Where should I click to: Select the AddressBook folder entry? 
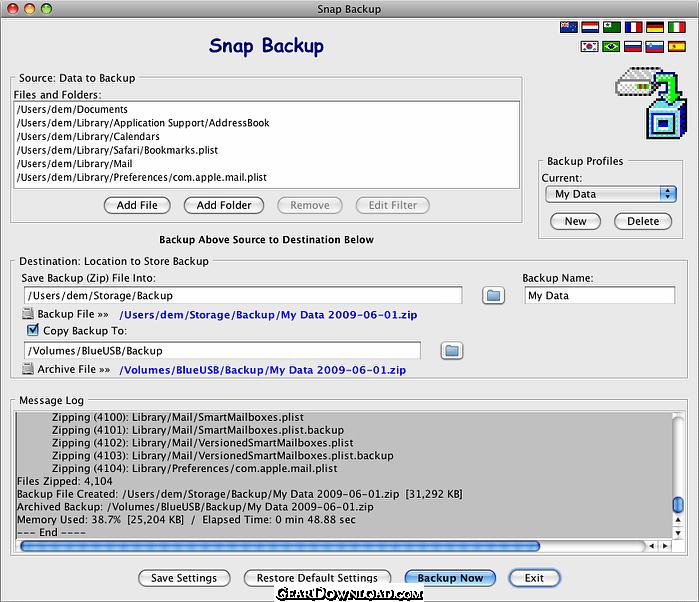[x=267, y=123]
